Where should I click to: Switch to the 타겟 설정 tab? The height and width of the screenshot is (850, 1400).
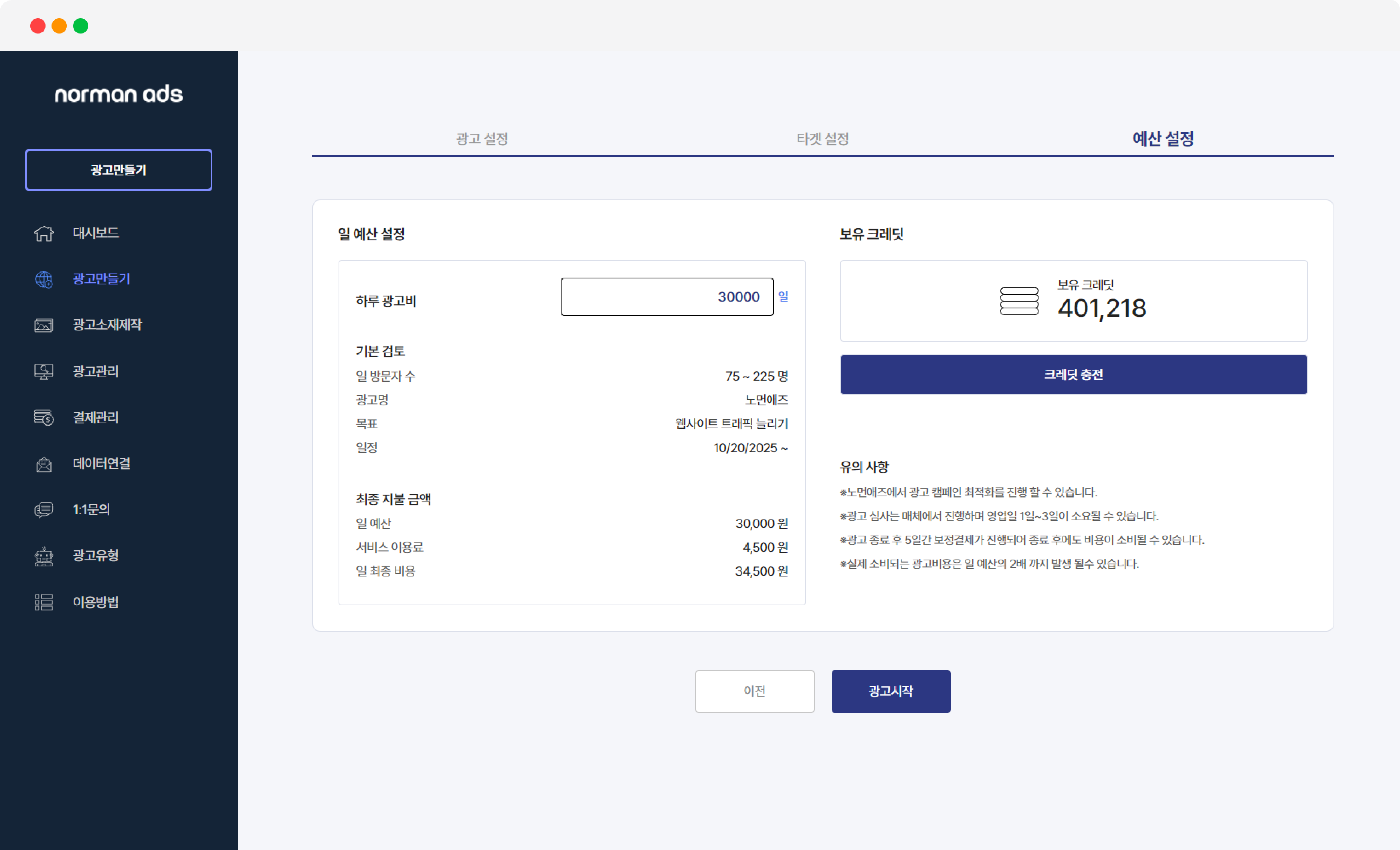(822, 139)
